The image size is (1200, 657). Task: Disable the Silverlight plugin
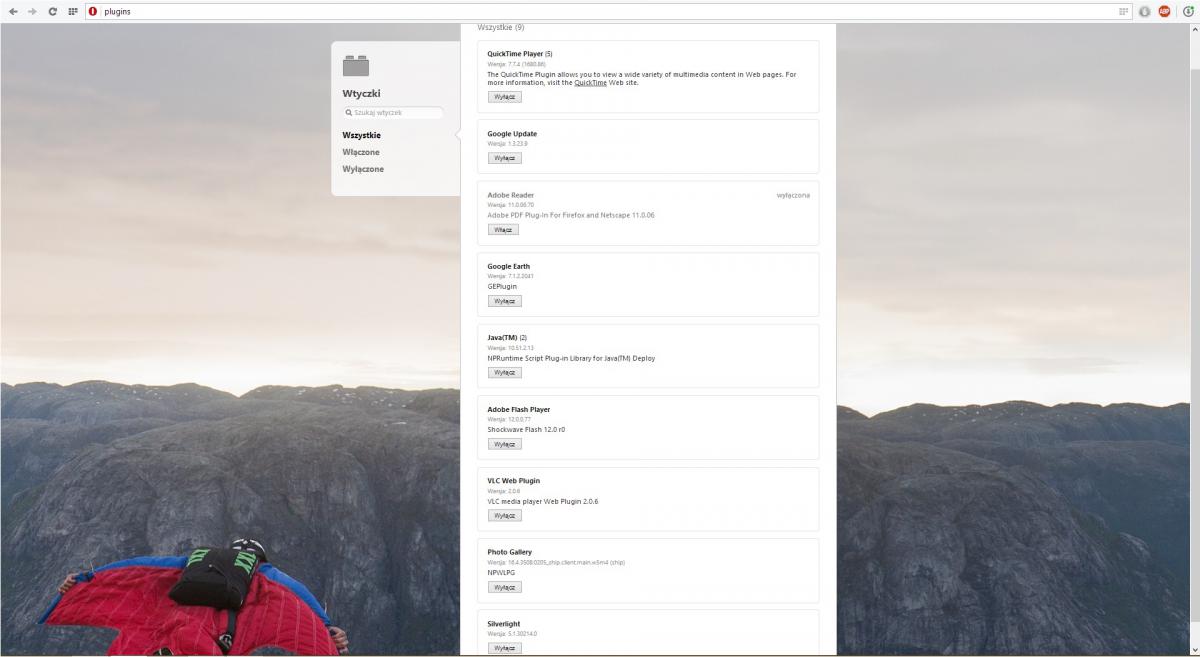(x=504, y=648)
